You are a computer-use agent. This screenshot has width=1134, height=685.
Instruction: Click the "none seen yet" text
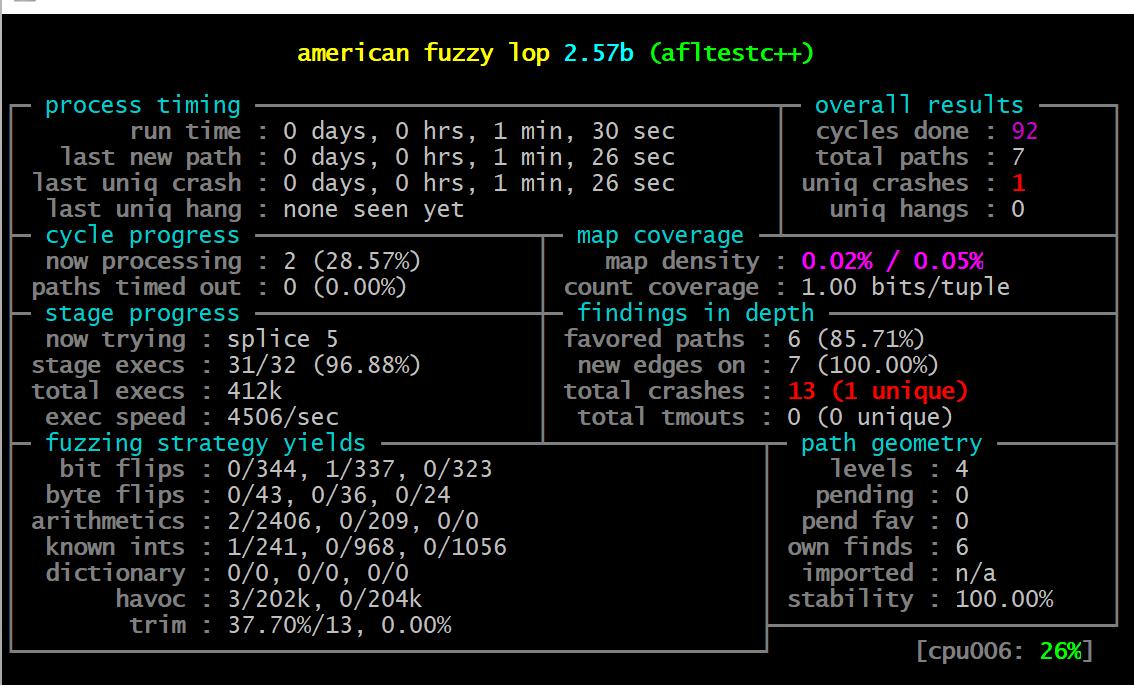pos(373,209)
